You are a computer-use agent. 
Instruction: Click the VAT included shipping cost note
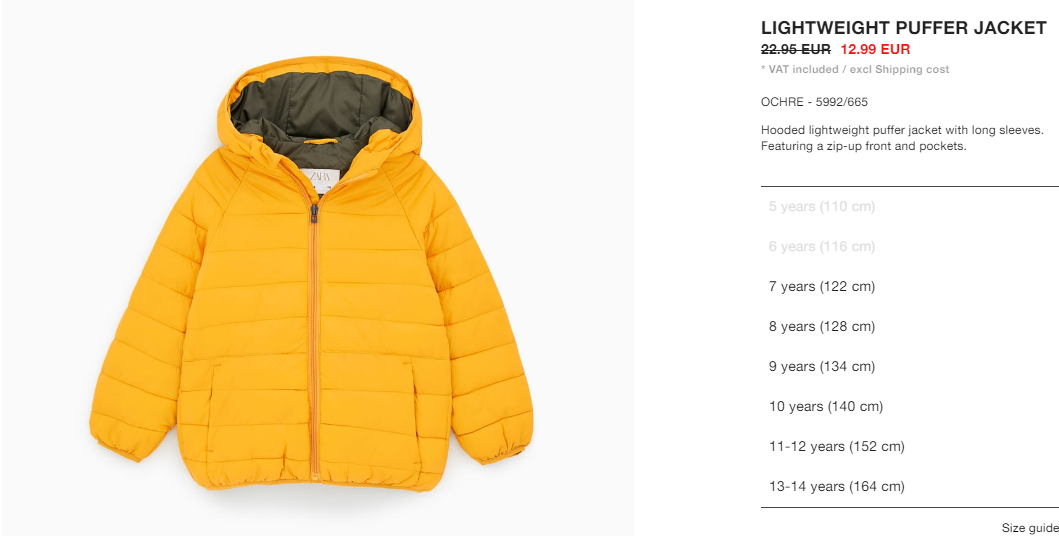pos(854,69)
